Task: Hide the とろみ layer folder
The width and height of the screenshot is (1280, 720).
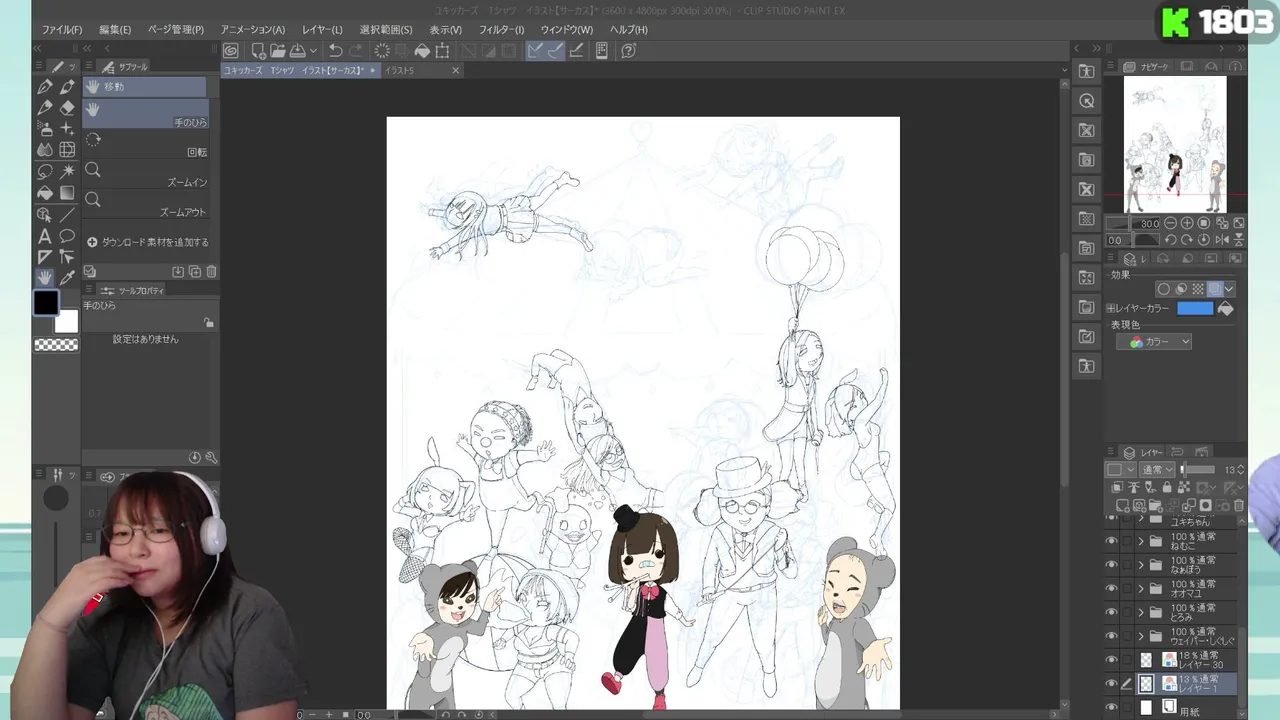Action: point(1111,612)
